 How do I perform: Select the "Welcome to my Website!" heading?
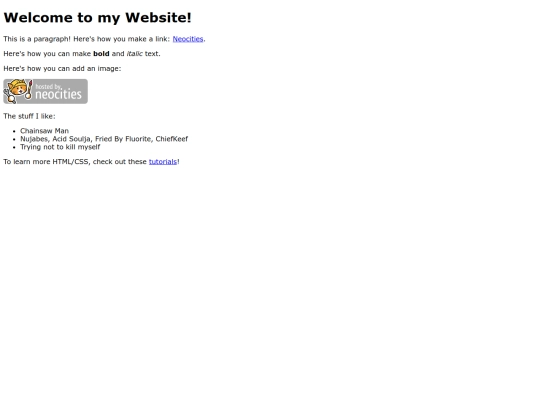tap(97, 18)
